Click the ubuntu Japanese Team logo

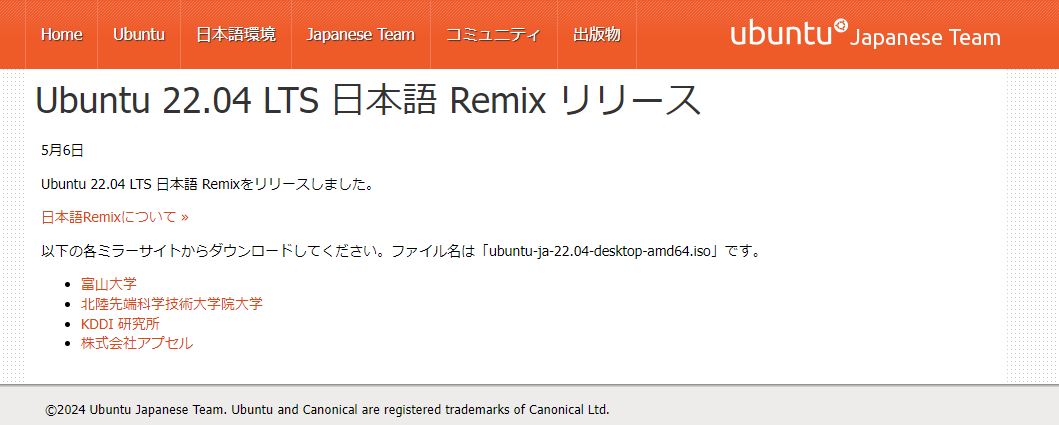(865, 34)
